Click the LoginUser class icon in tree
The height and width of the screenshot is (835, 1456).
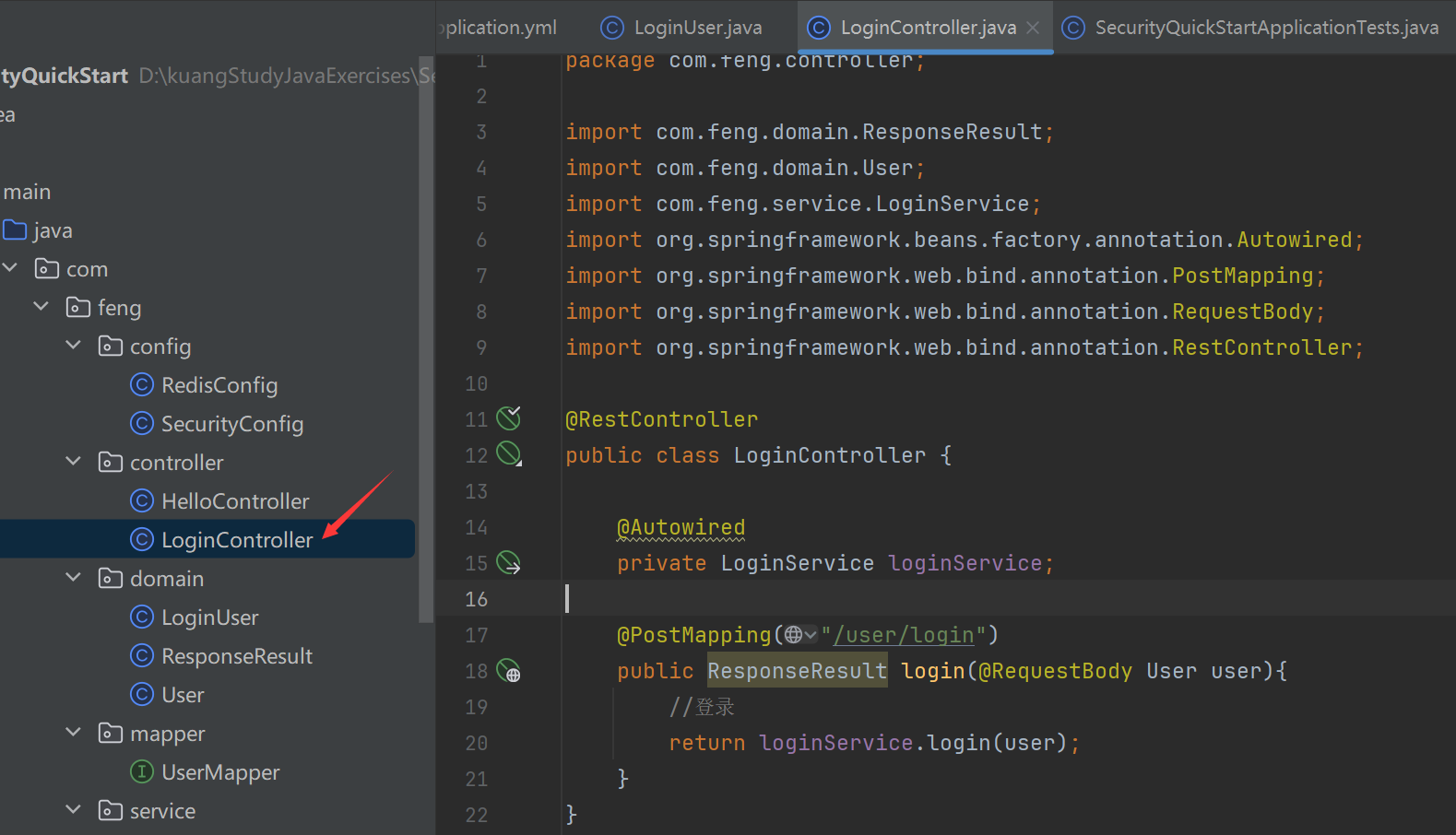click(x=142, y=617)
